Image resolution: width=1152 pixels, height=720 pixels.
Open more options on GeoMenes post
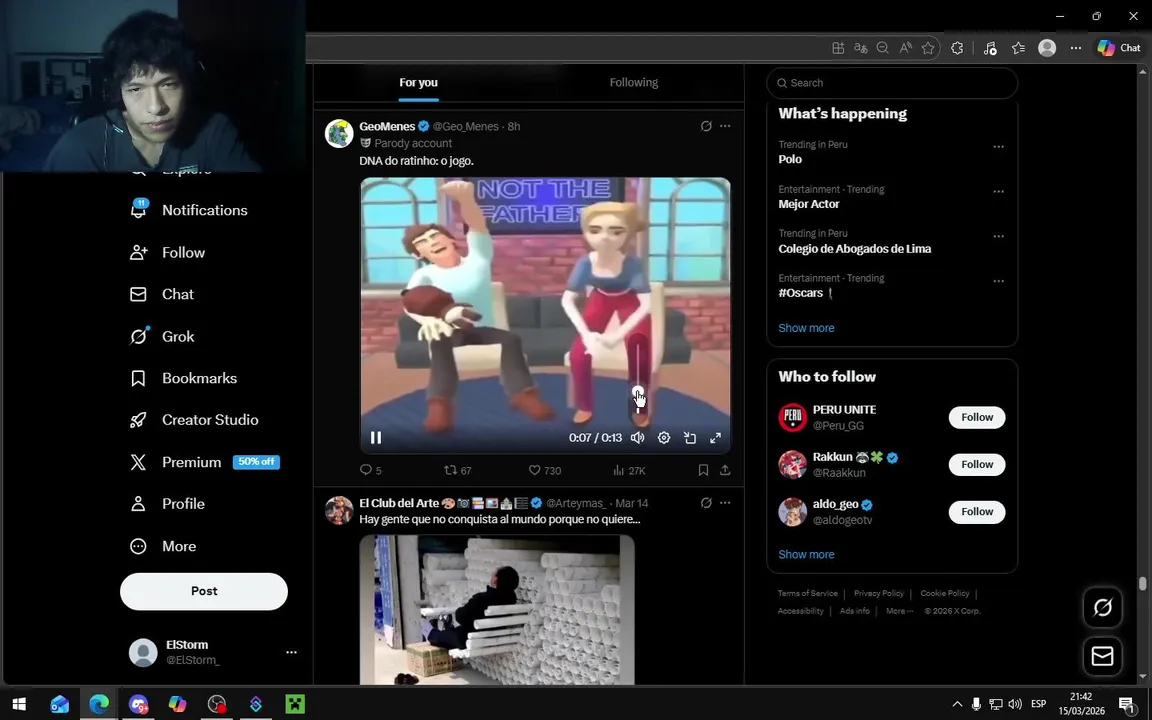point(725,126)
